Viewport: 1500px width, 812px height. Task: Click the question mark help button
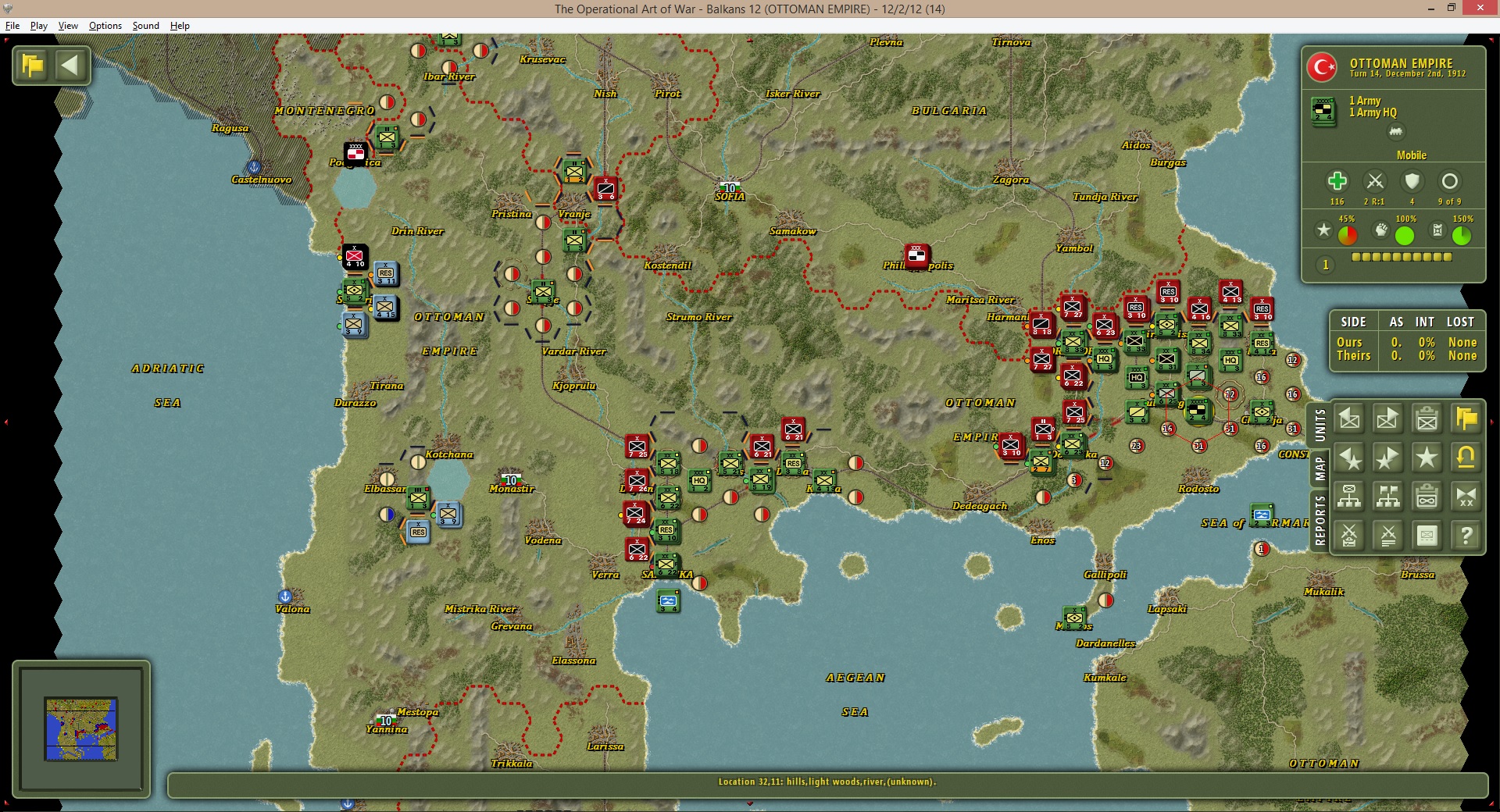pyautogui.click(x=1466, y=536)
